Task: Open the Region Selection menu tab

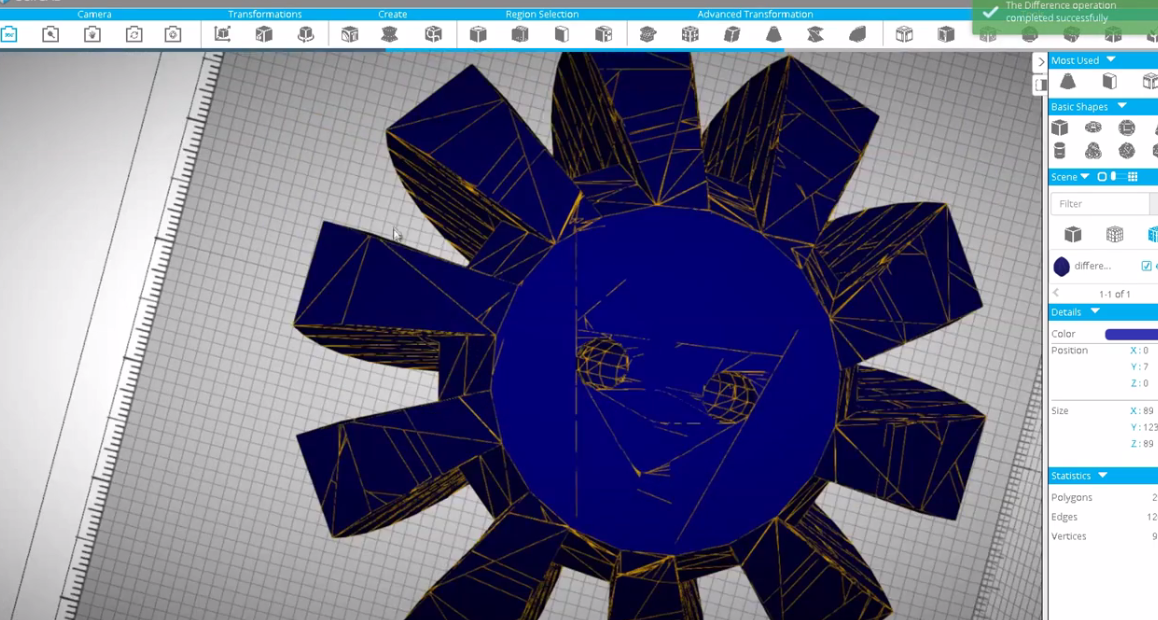Action: (x=542, y=14)
